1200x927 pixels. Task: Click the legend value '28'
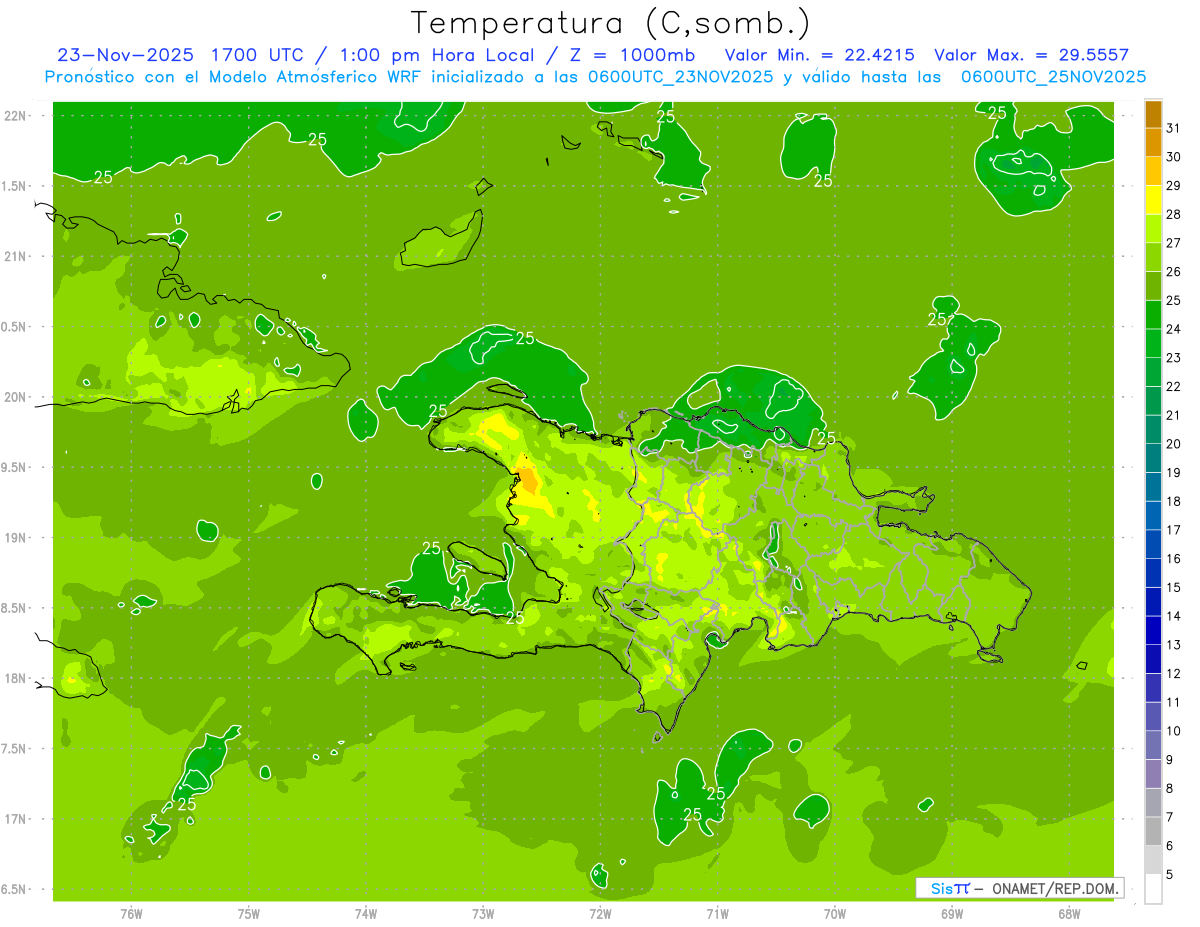point(1174,215)
